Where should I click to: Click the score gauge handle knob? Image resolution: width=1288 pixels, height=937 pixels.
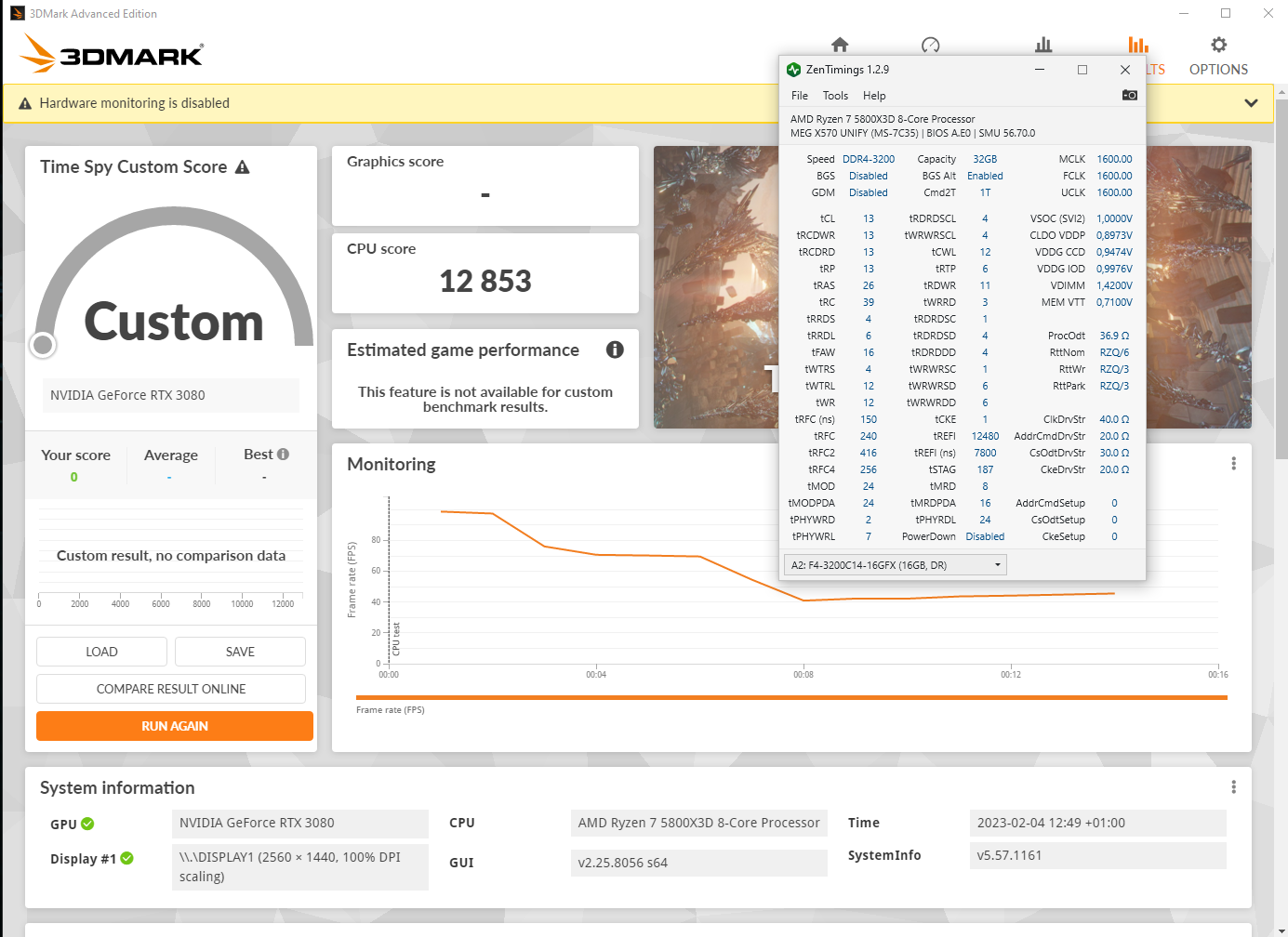click(43, 345)
